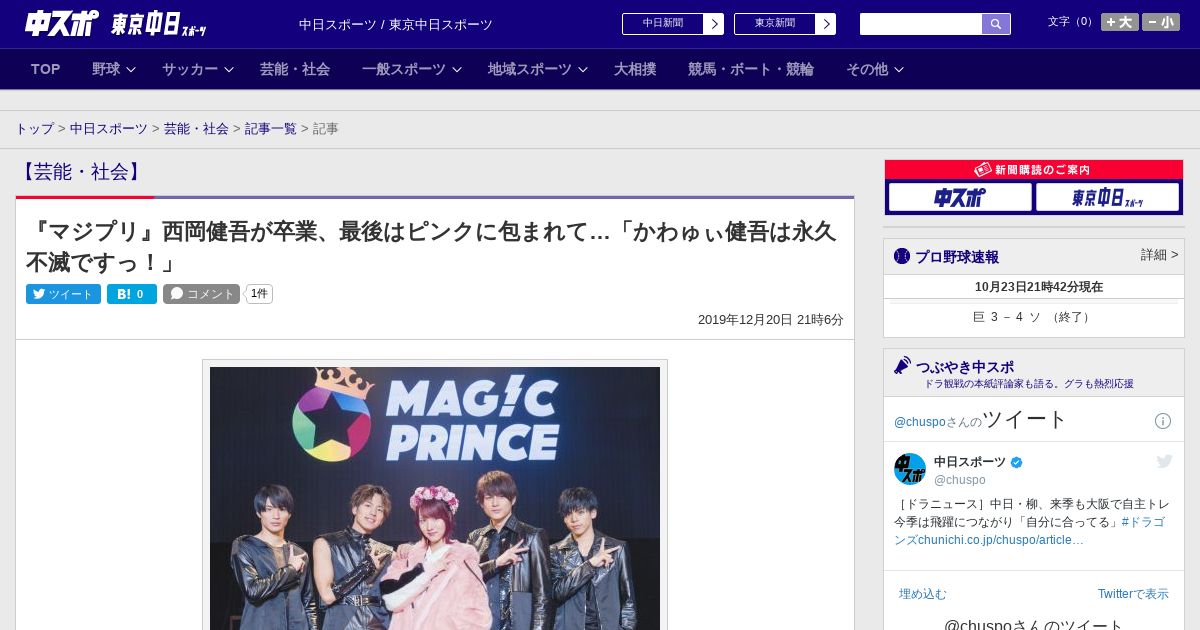Screen dimensions: 1200x630
Task: Decrease font size with the 小 button
Action: [1161, 22]
